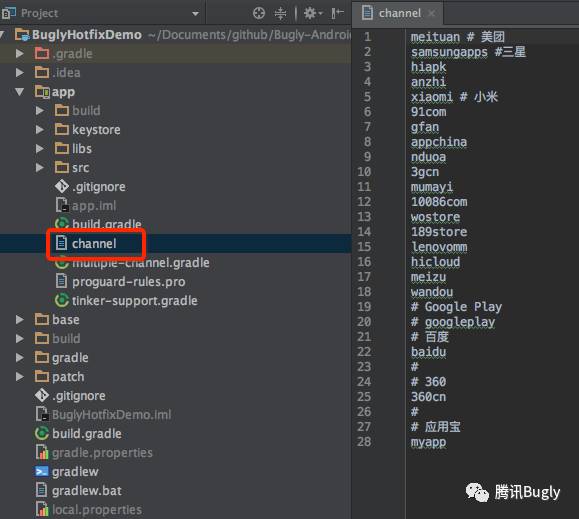
Task: Expand the root-level build folder
Action: point(20,338)
